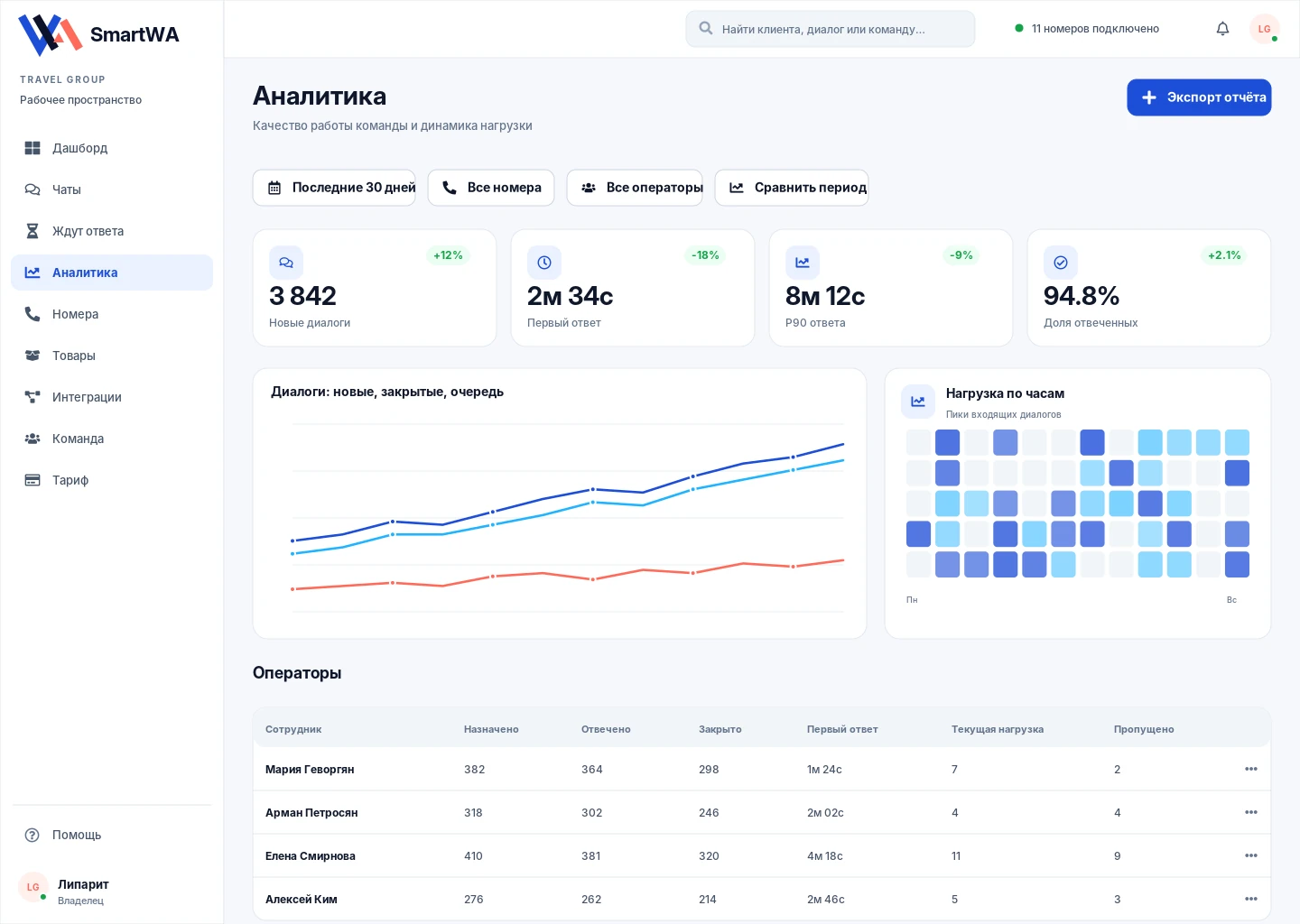Click the question mark Помощь icon
Image resolution: width=1300 pixels, height=924 pixels.
click(32, 835)
